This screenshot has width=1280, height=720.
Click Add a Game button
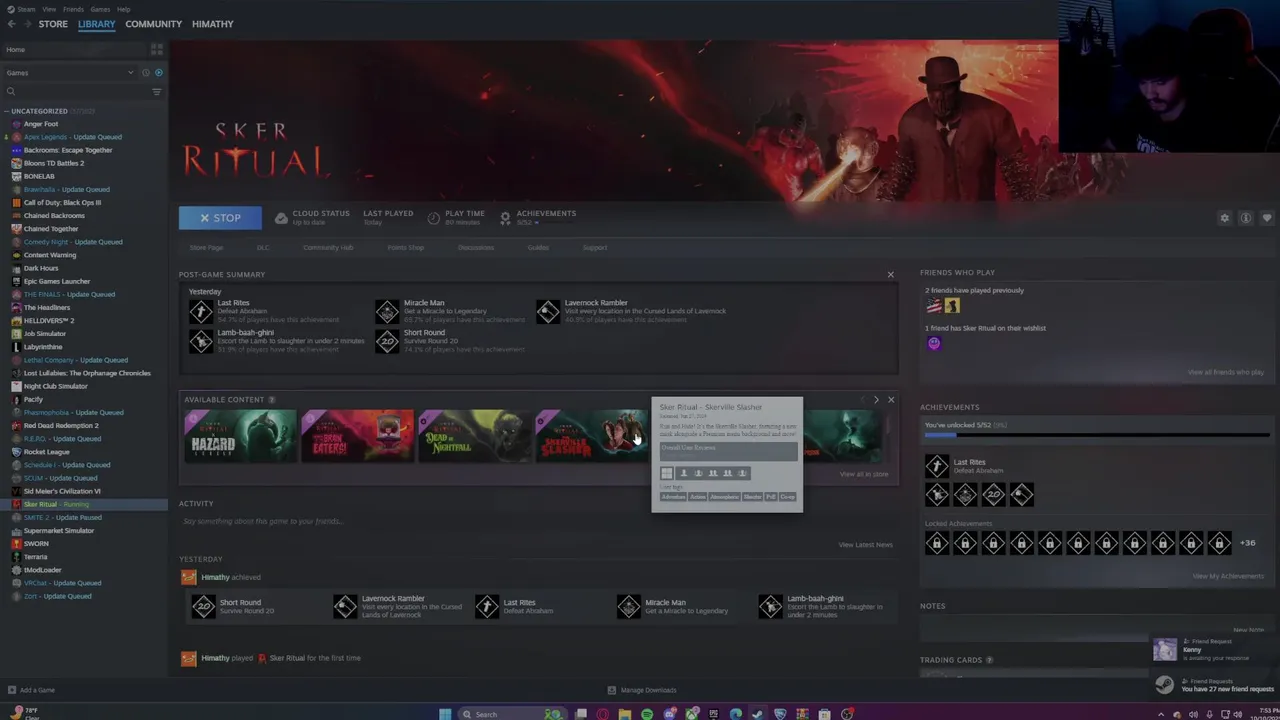coord(31,690)
